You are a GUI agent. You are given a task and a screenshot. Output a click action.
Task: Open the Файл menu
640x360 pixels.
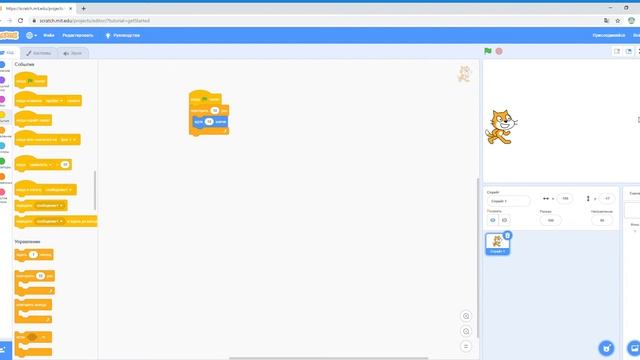[49, 36]
